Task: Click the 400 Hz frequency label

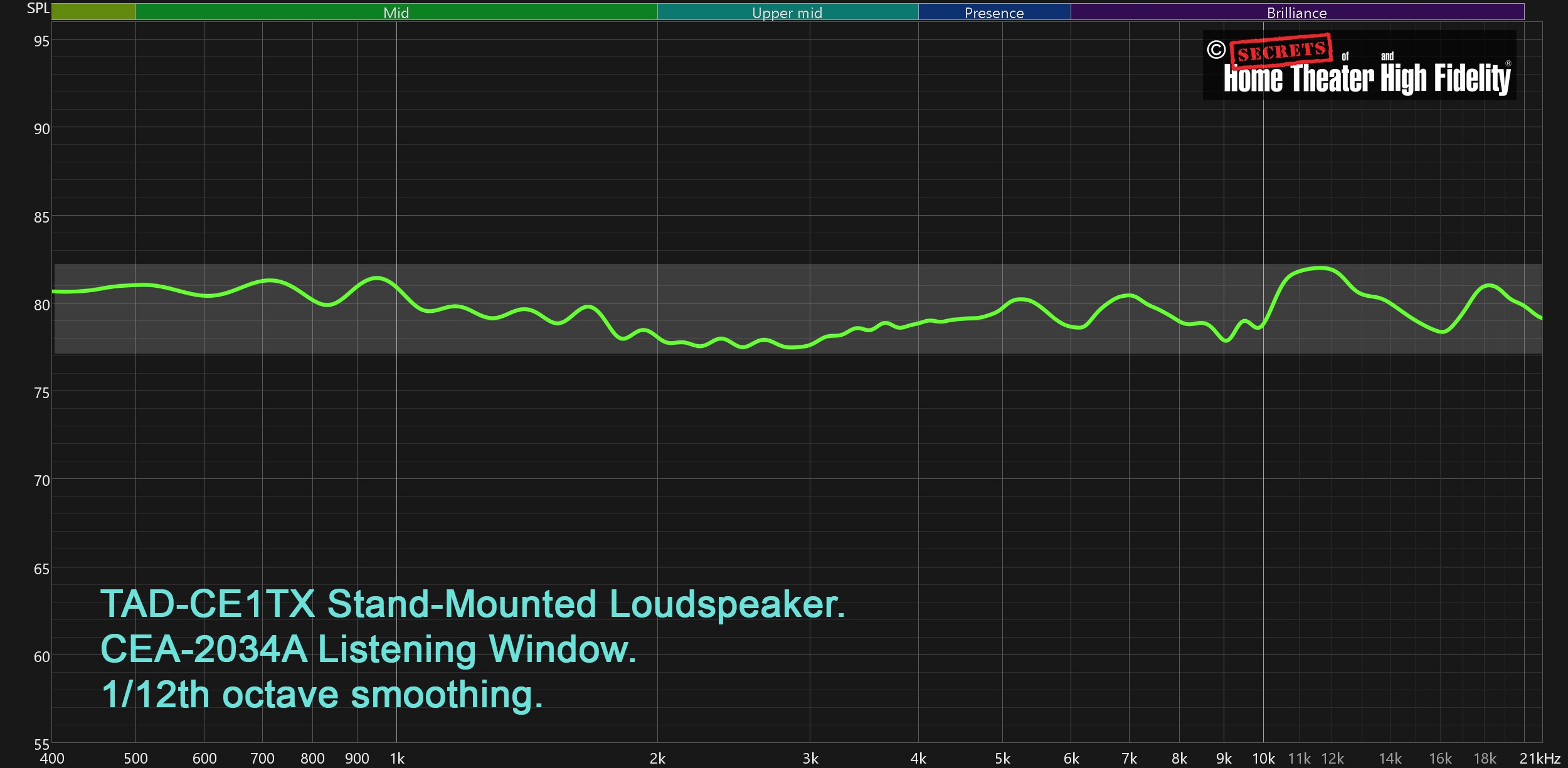Action: 52,759
